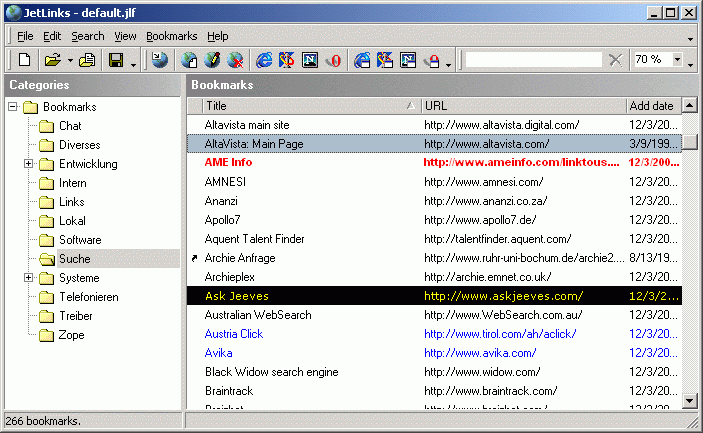Select the red AME Info bookmark

point(434,162)
